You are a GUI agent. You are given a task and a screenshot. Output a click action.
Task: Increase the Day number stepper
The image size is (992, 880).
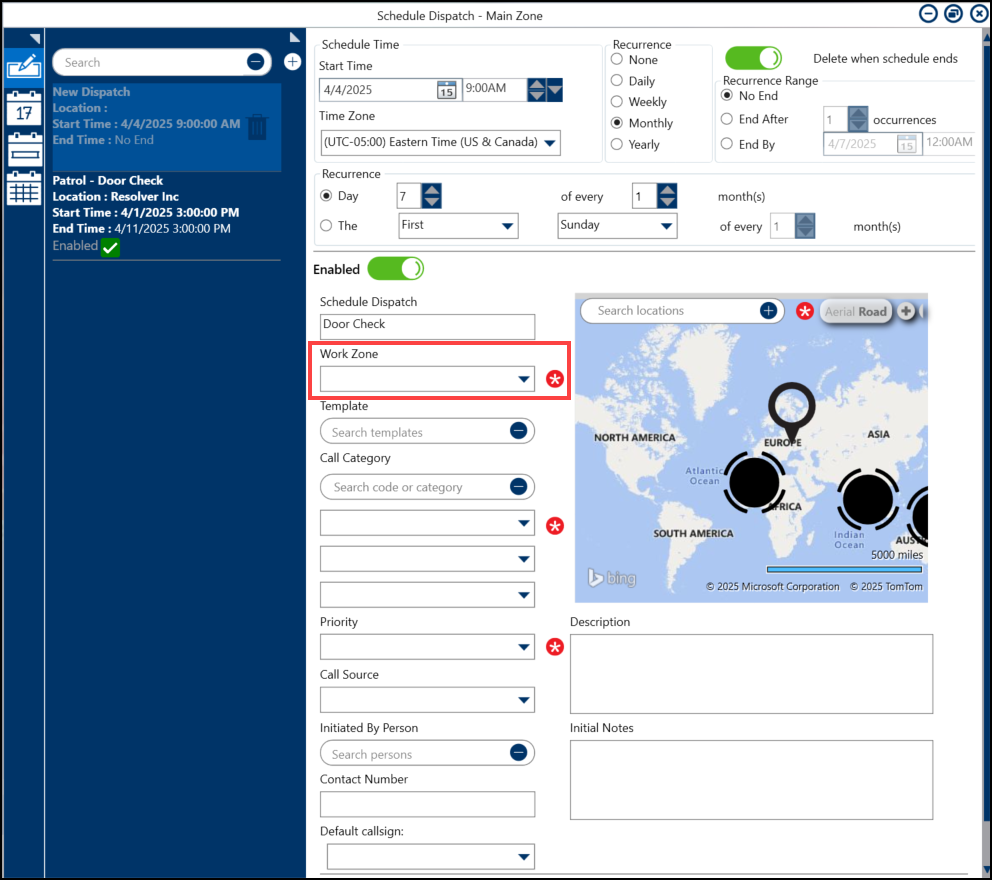(432, 190)
